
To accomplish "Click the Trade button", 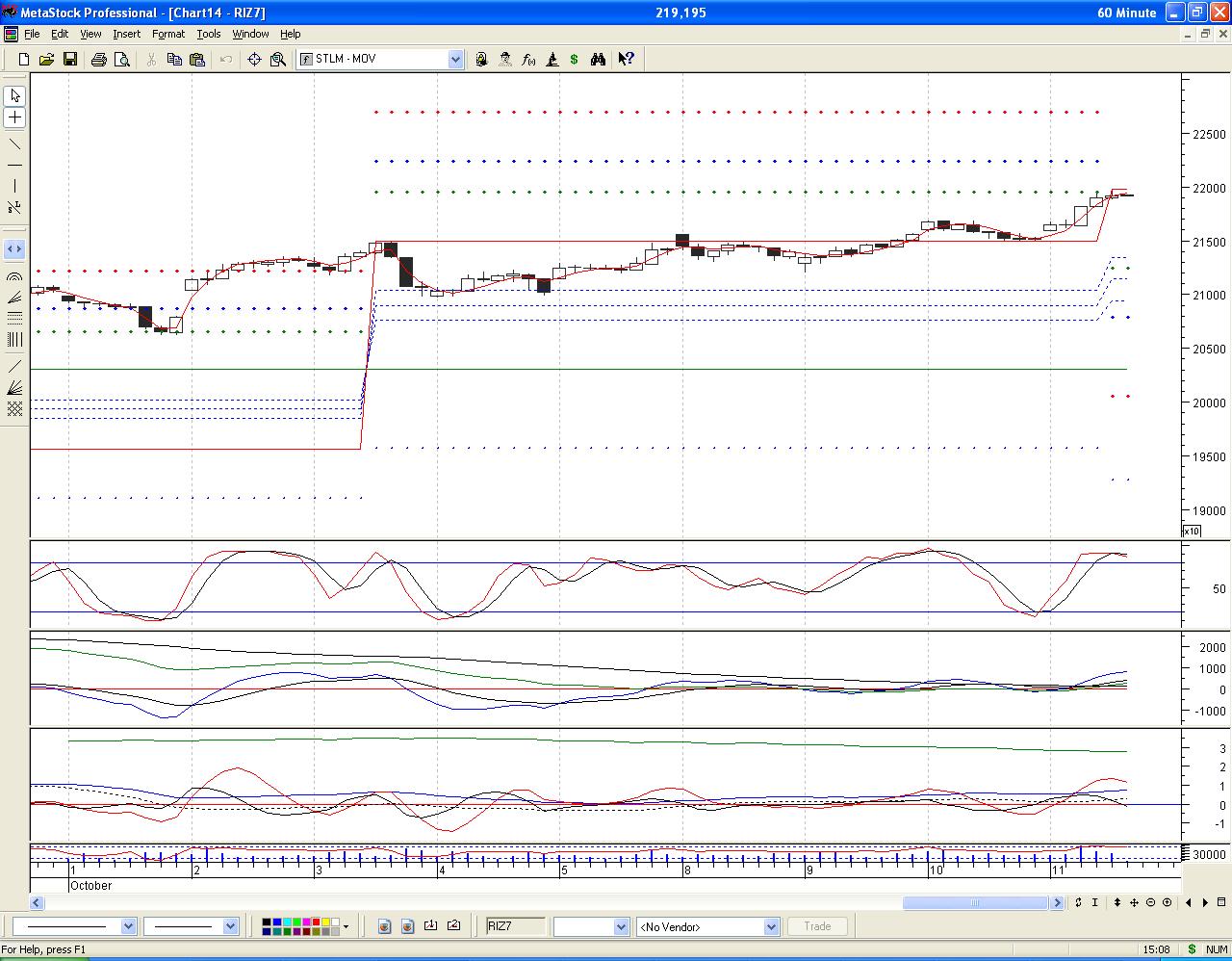I will [817, 926].
